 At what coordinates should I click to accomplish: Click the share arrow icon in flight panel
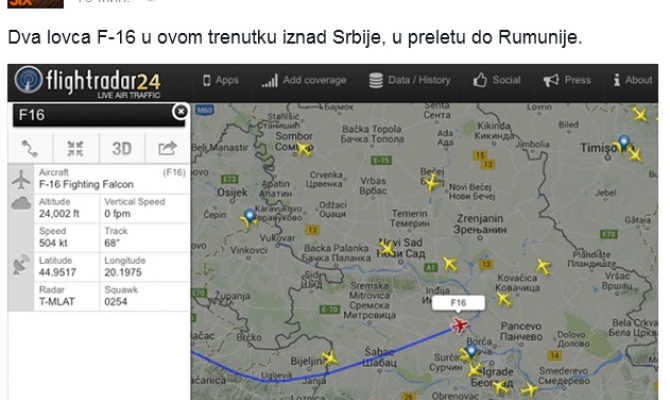pyautogui.click(x=166, y=148)
